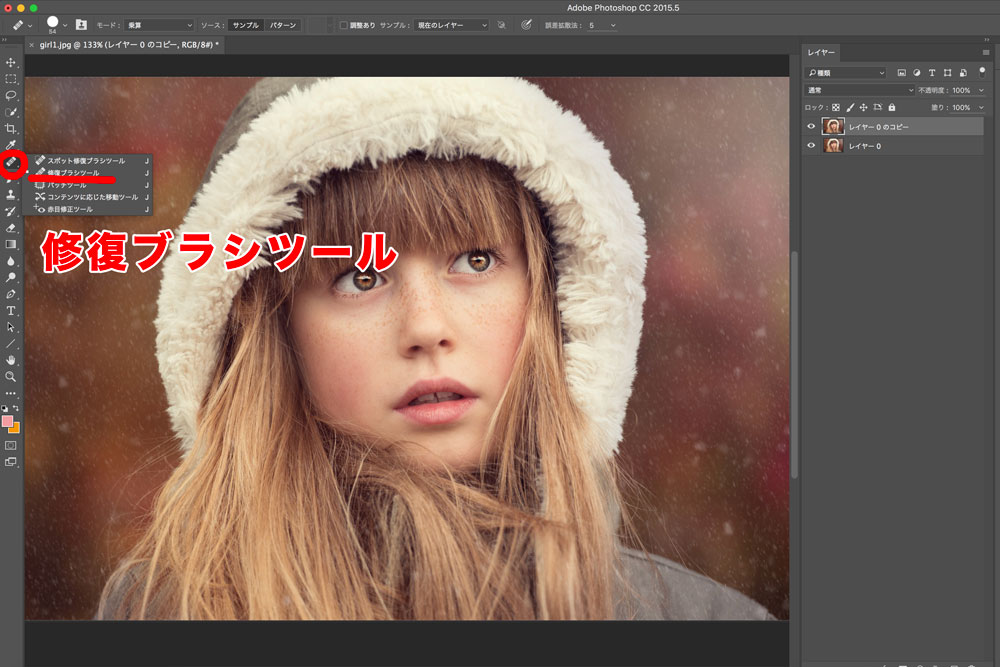
Task: Select the Blur tool
Action: (x=11, y=261)
